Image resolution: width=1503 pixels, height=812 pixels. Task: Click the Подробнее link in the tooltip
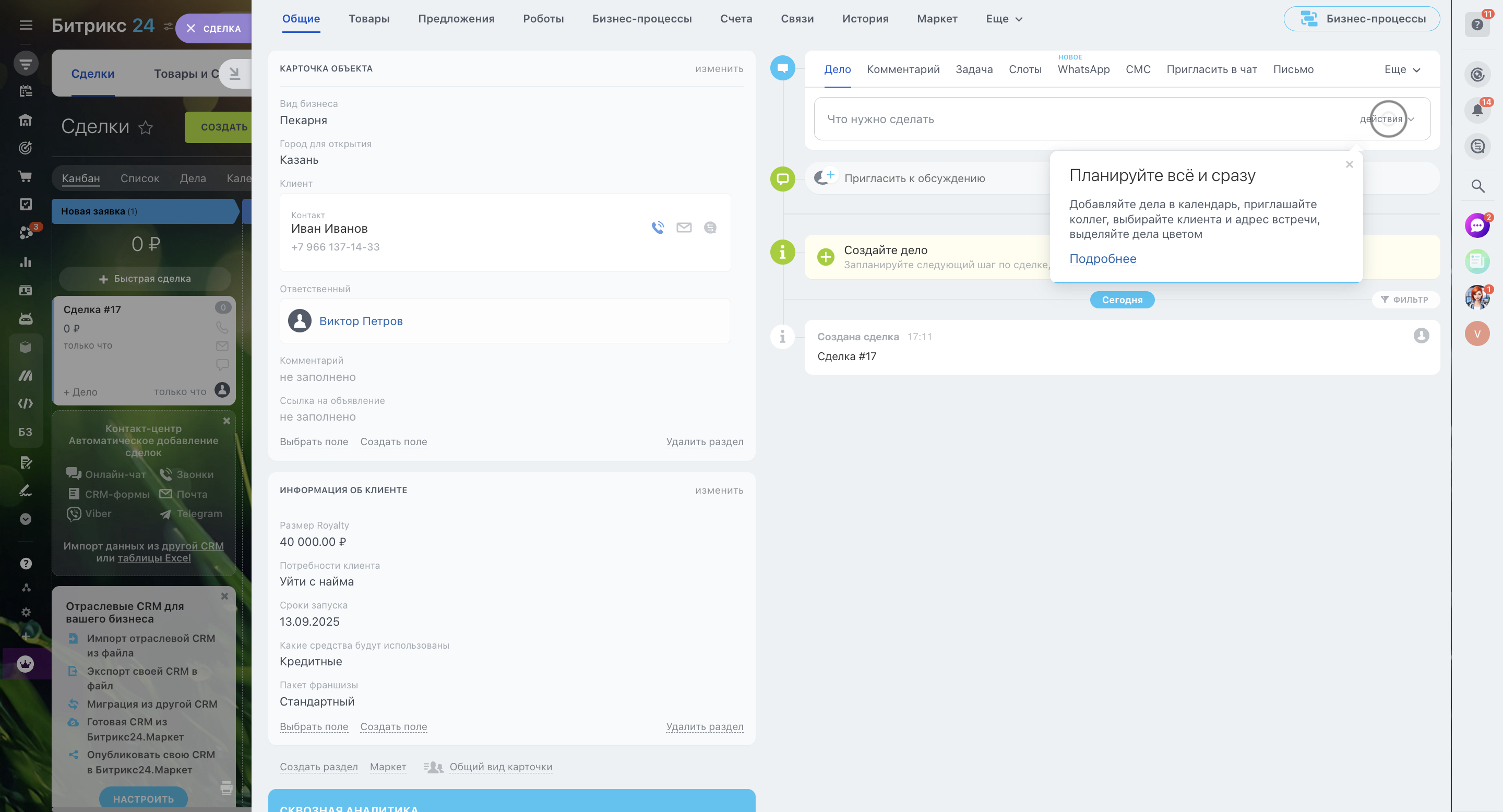(x=1102, y=258)
